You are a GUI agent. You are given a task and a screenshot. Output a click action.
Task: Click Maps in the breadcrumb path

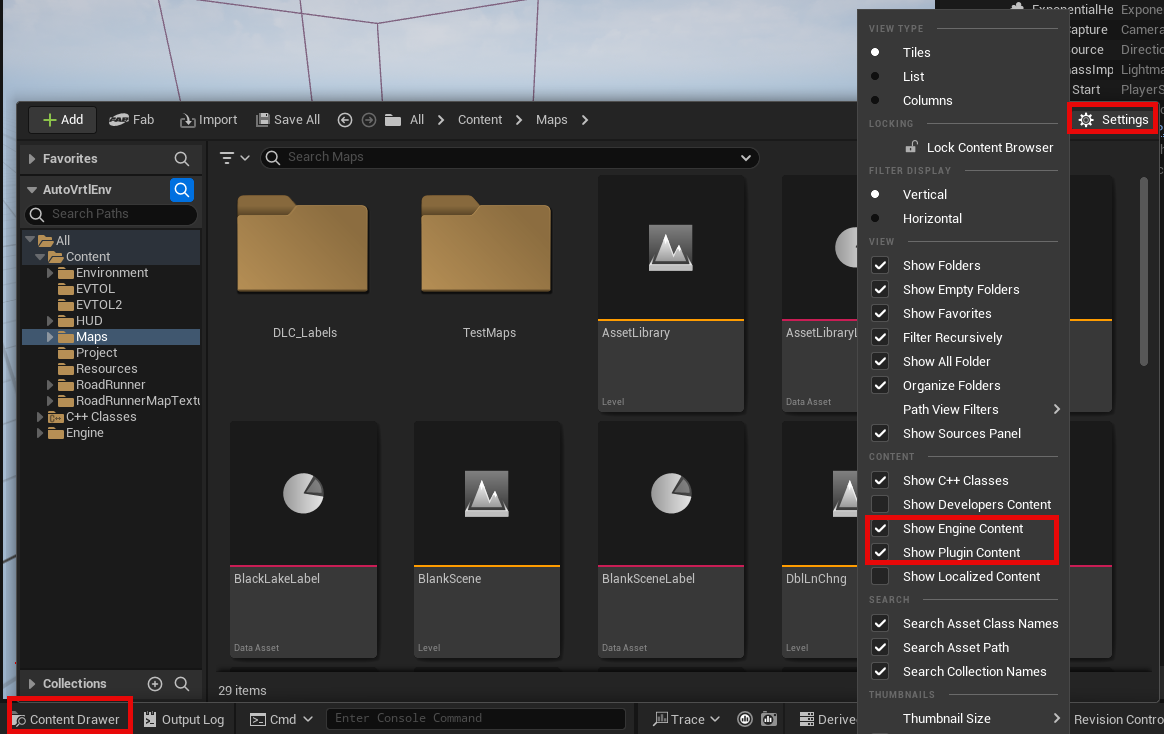pyautogui.click(x=551, y=119)
